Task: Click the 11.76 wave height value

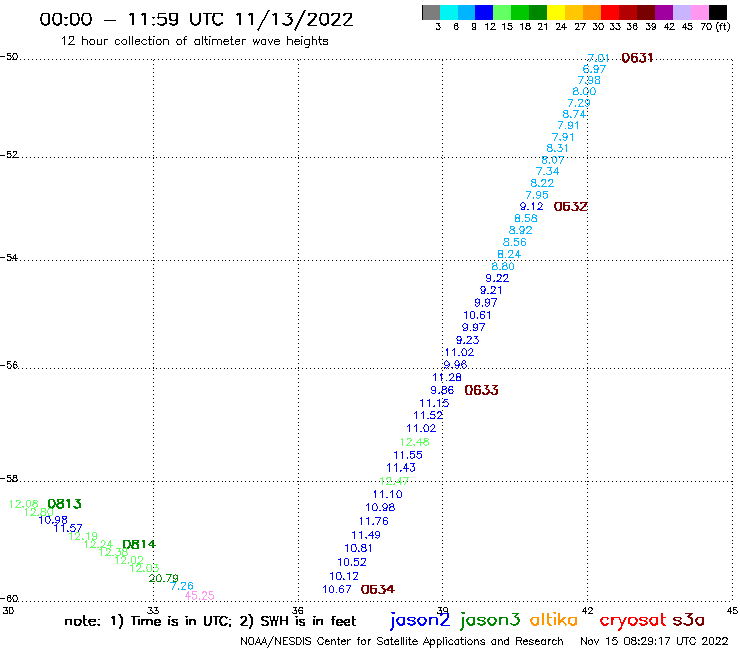Action: pos(373,521)
